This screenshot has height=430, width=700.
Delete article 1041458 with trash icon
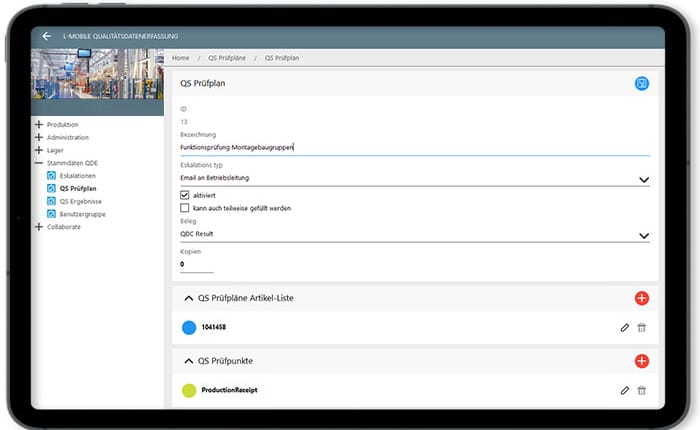click(x=642, y=327)
